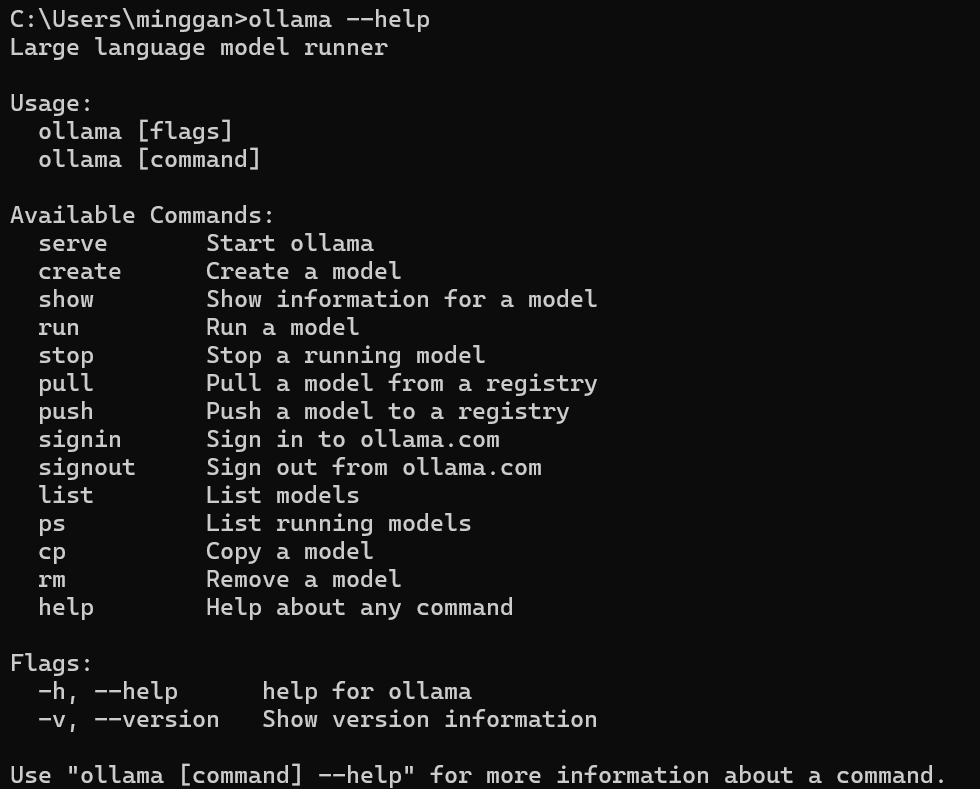Click the 'stop' command name
This screenshot has width=980, height=789.
click(66, 356)
